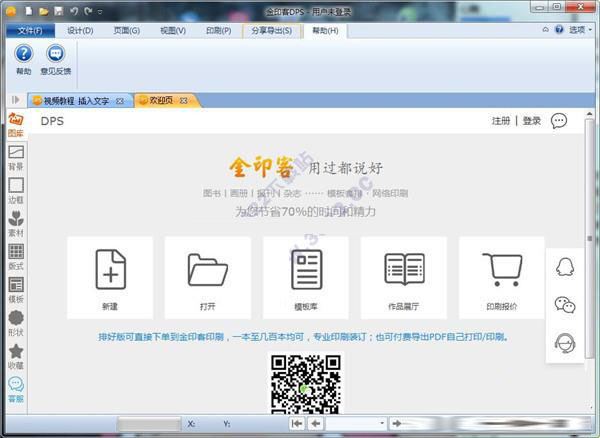Open the 模板 template sidebar panel

point(16,290)
